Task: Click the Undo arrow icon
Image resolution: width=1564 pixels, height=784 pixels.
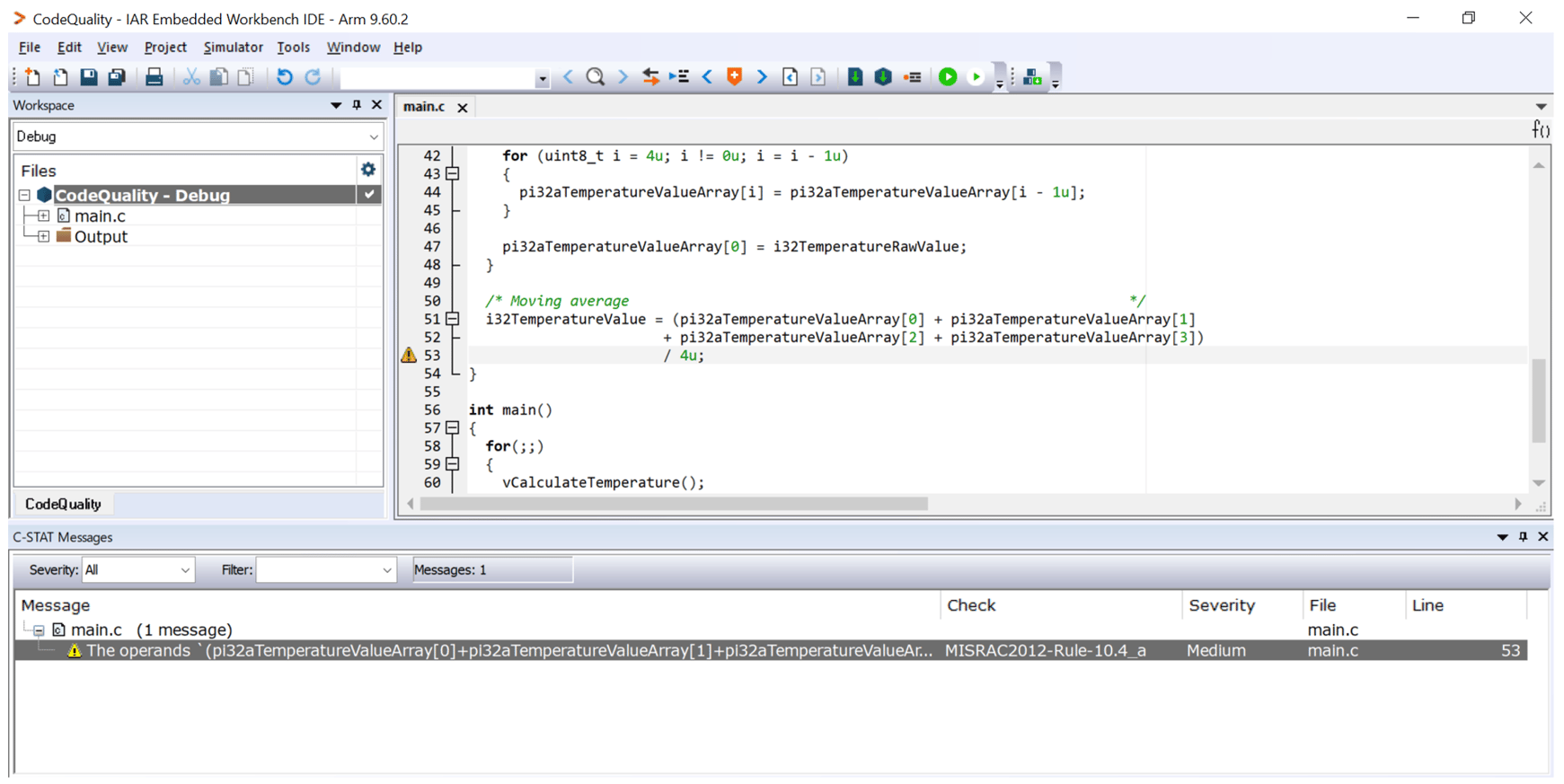Action: [x=284, y=77]
